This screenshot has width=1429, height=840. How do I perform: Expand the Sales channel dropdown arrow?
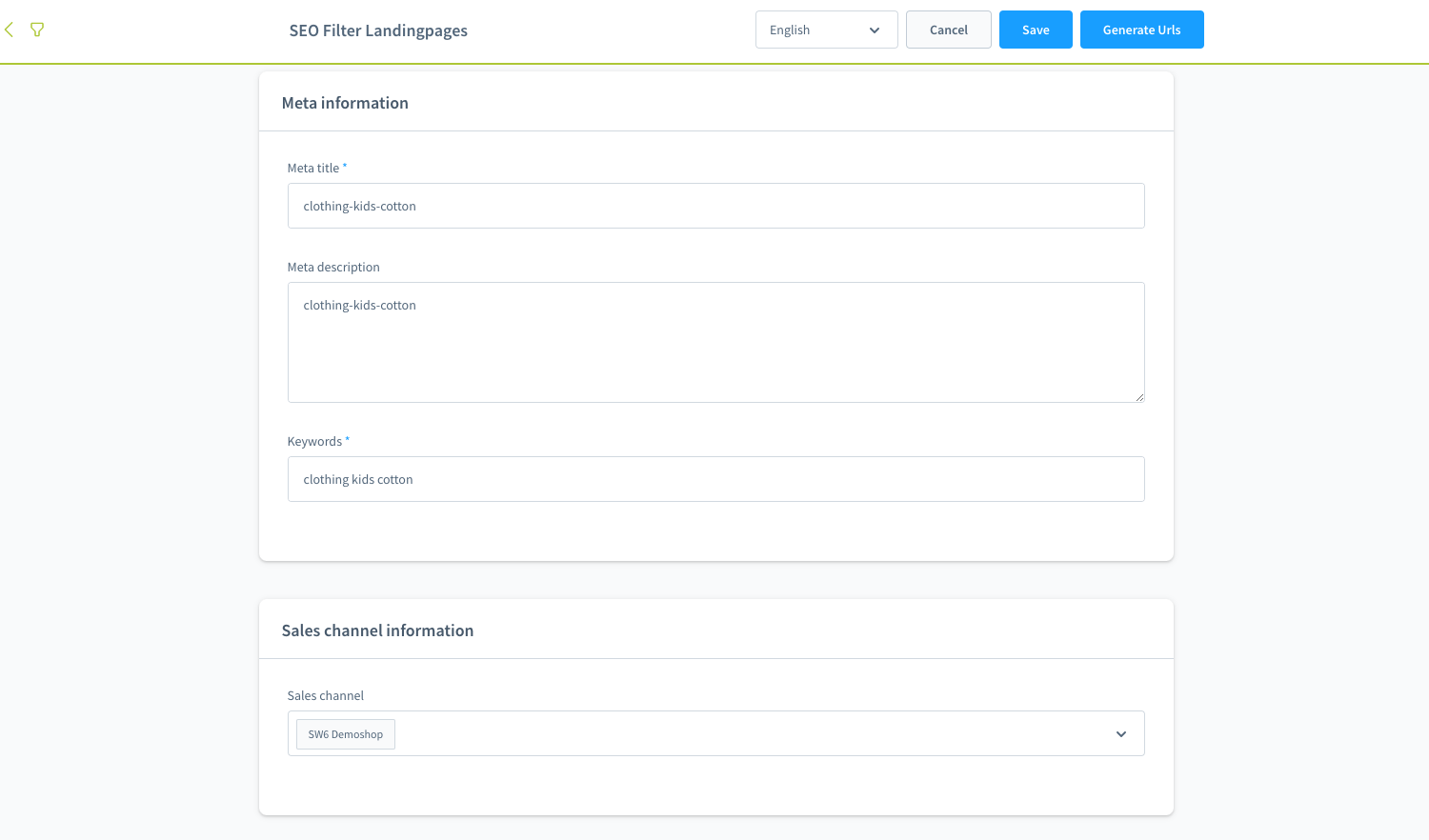point(1121,734)
